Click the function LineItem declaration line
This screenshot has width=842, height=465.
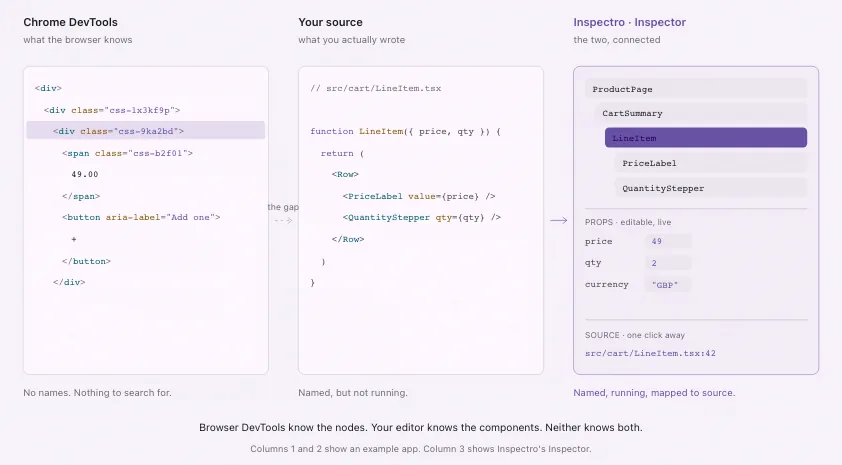405,131
